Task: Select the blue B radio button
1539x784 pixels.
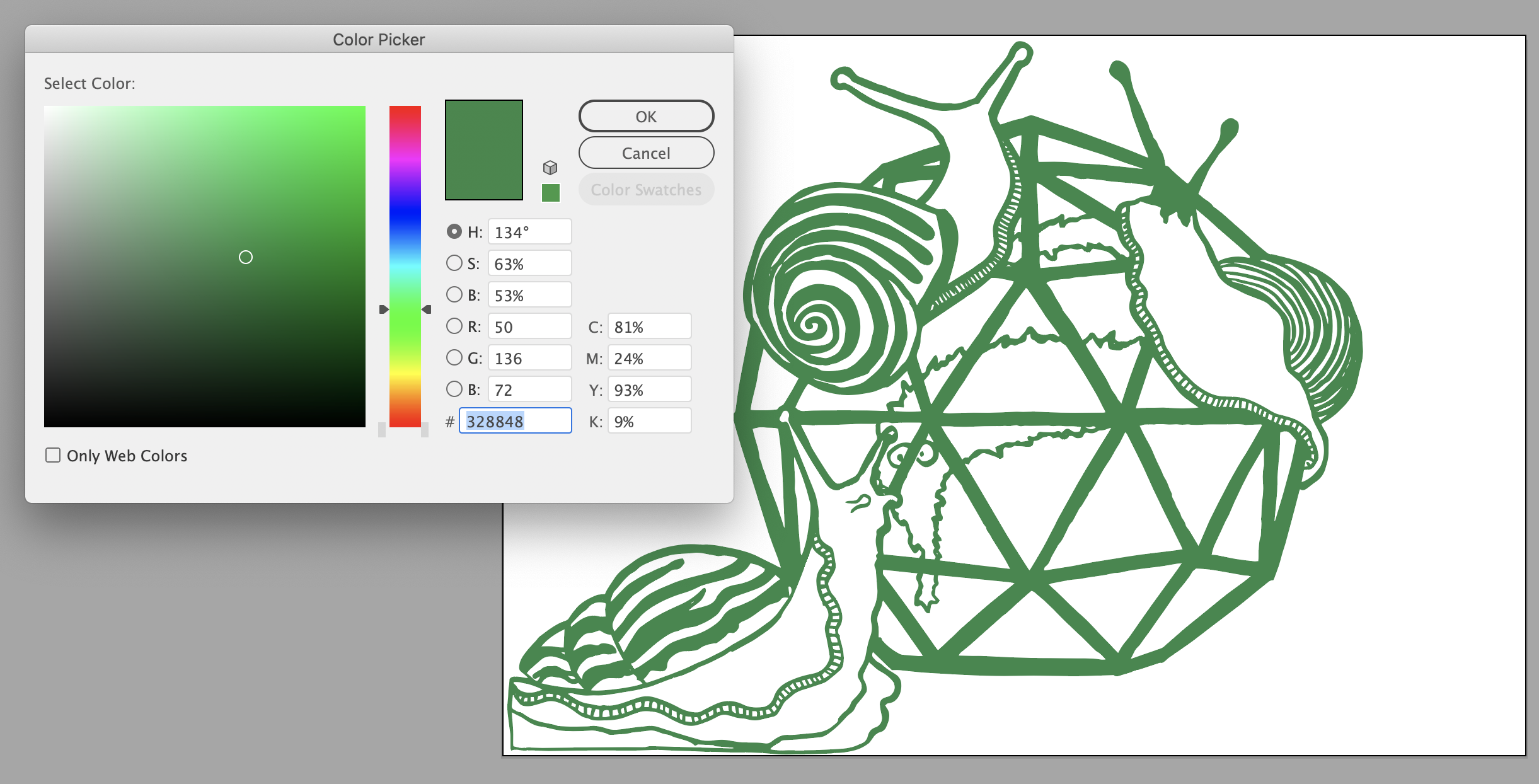Action: click(454, 389)
